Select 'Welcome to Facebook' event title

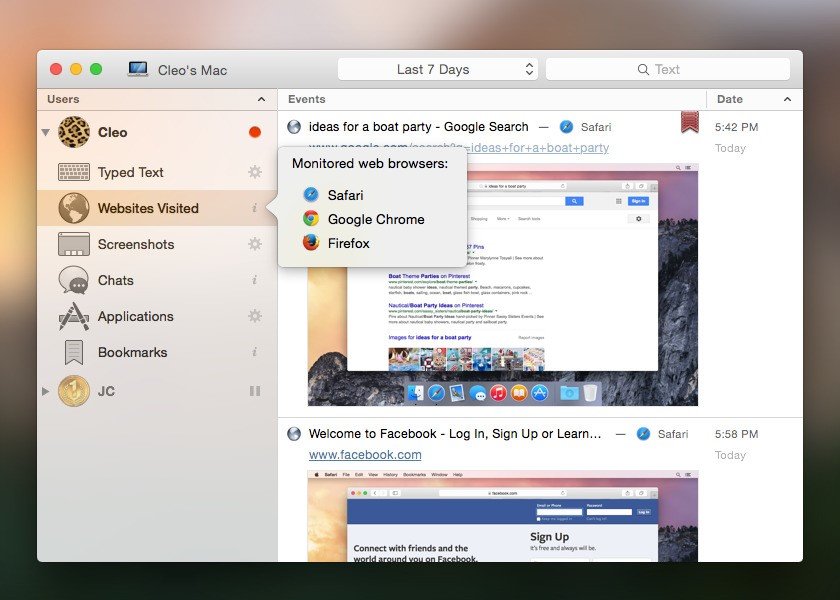[455, 433]
